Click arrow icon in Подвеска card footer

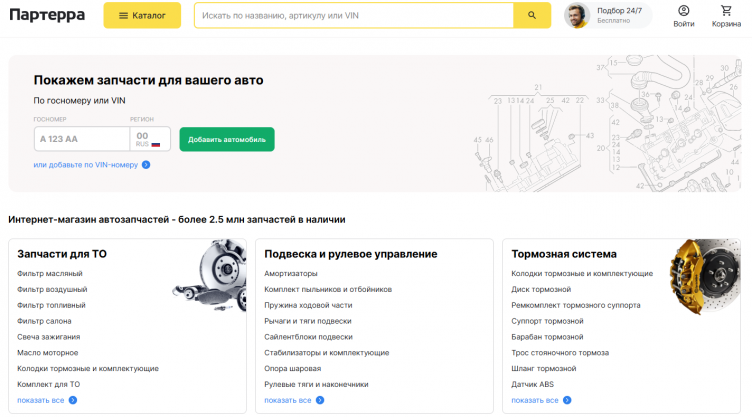tap(320, 400)
